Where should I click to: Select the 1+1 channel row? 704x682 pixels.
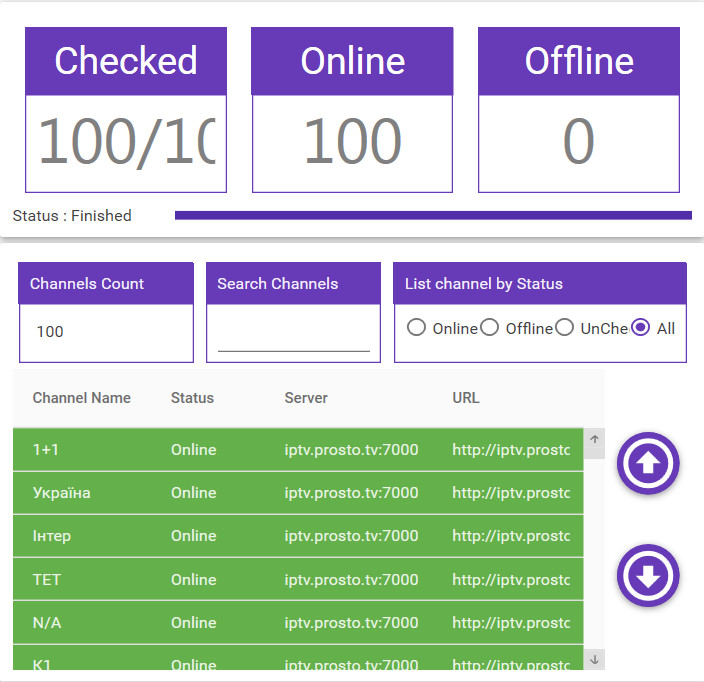click(x=297, y=450)
